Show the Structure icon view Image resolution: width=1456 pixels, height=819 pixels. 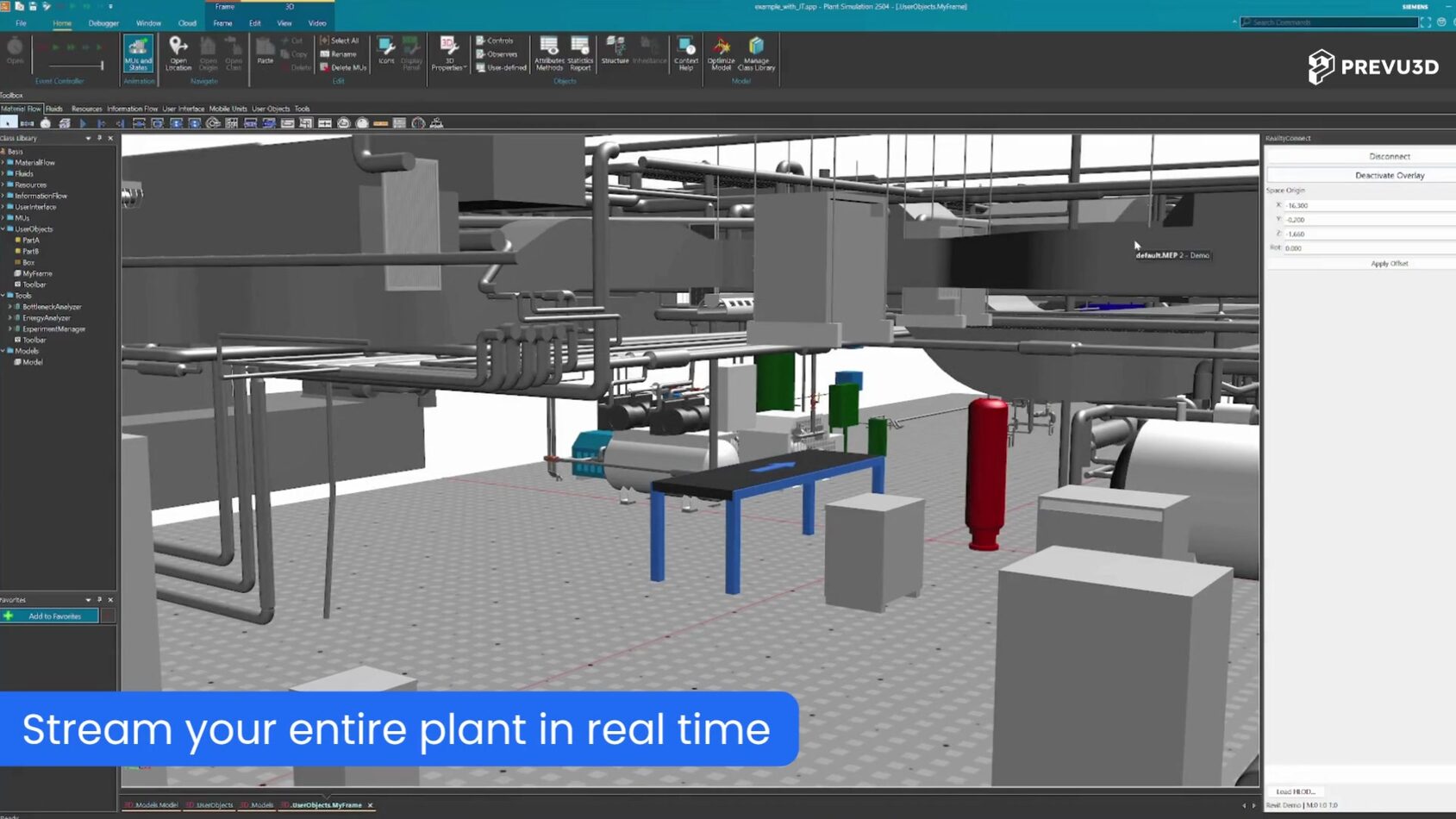click(615, 51)
